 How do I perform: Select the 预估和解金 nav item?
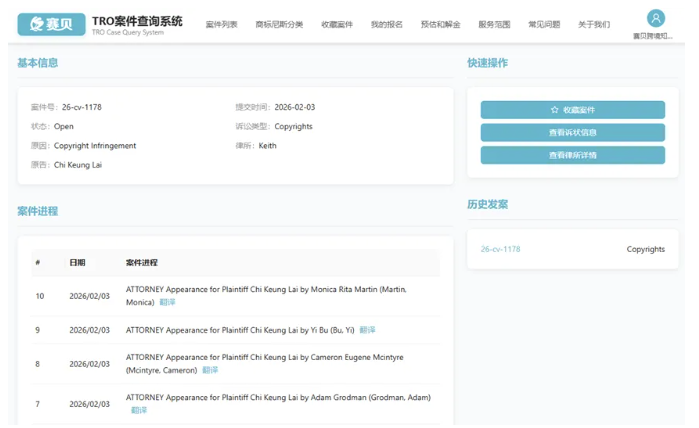pos(440,24)
